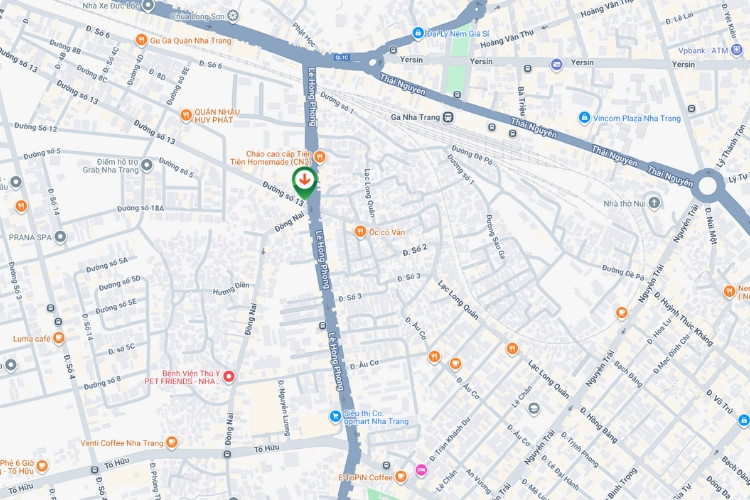The height and width of the screenshot is (500, 750).
Task: Click Gu Gà Quán Nha Trang icon
Action: (x=141, y=40)
